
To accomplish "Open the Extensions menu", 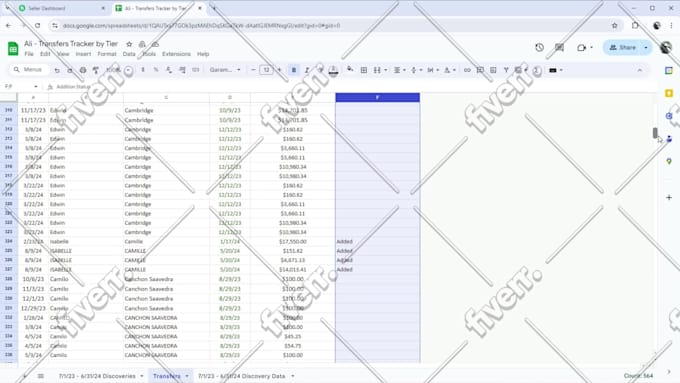I will [176, 54].
